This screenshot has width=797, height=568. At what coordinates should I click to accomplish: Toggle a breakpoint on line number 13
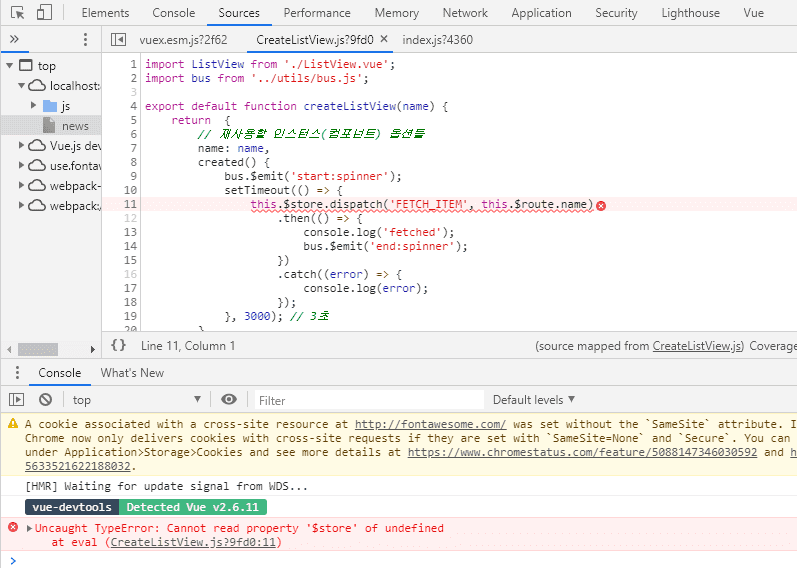pos(130,232)
